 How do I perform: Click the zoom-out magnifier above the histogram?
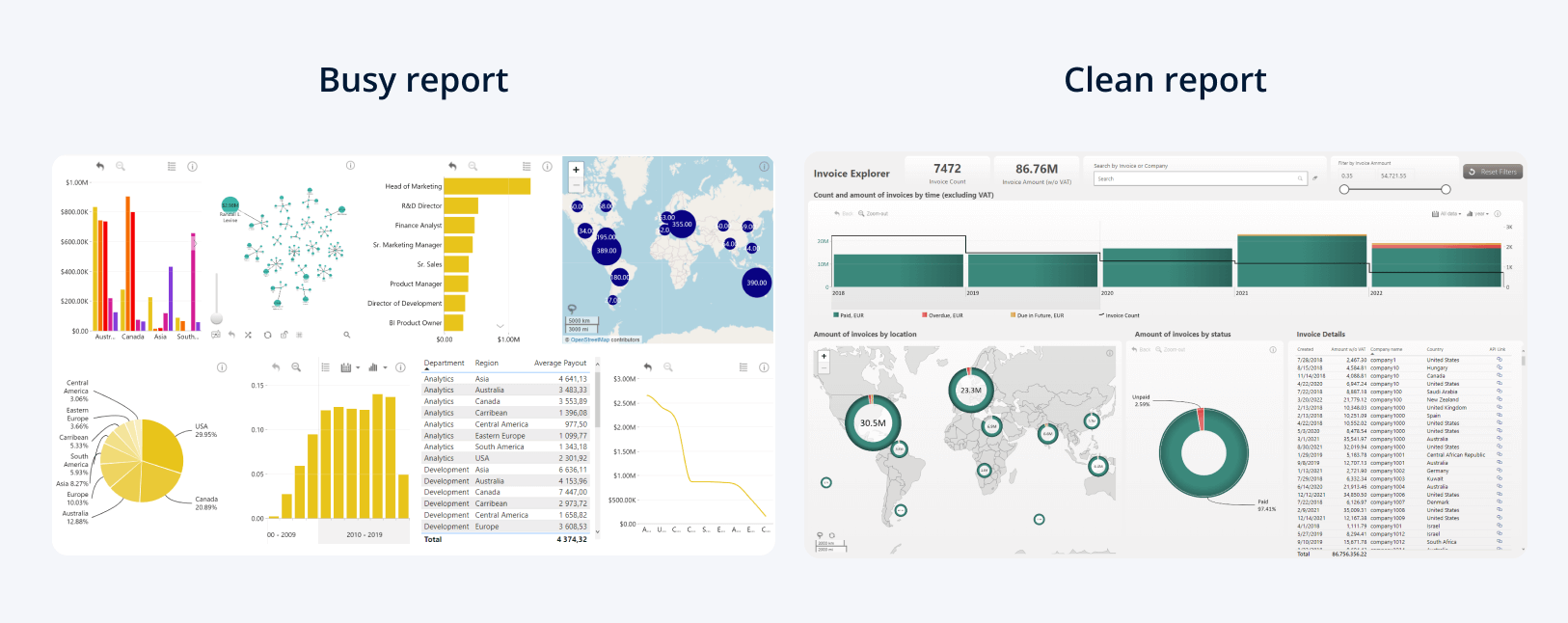click(296, 367)
